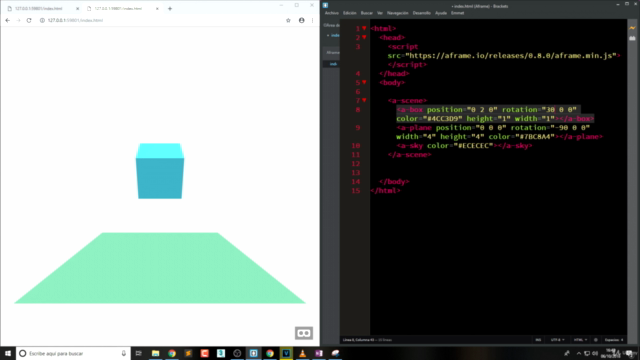Open Chrome's three-dot menu
Screen dimensions: 640x360
[x=313, y=20]
